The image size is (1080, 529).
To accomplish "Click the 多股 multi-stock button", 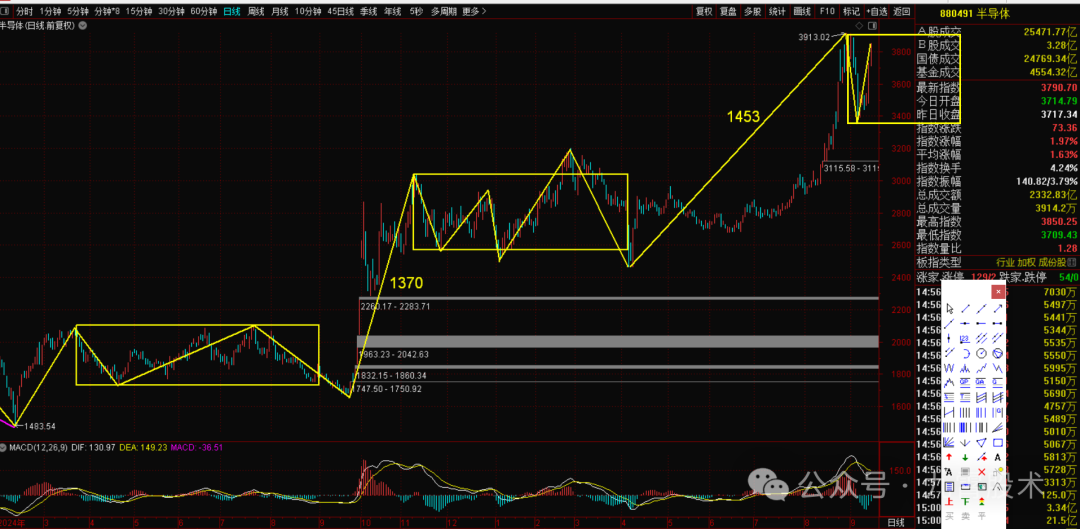I will (x=752, y=11).
